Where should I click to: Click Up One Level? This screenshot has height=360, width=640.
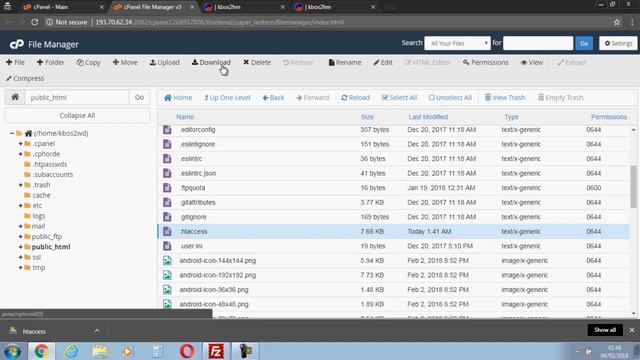pos(227,98)
